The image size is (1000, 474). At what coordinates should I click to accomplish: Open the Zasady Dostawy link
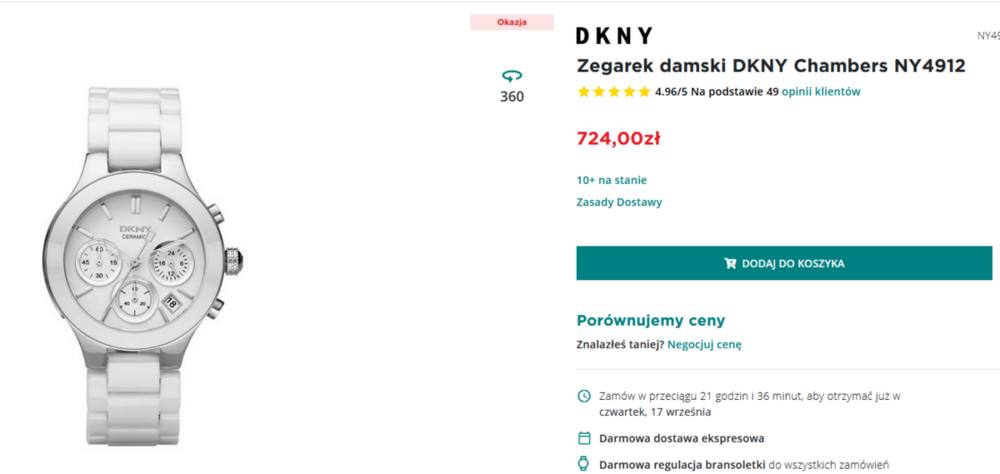coord(619,202)
